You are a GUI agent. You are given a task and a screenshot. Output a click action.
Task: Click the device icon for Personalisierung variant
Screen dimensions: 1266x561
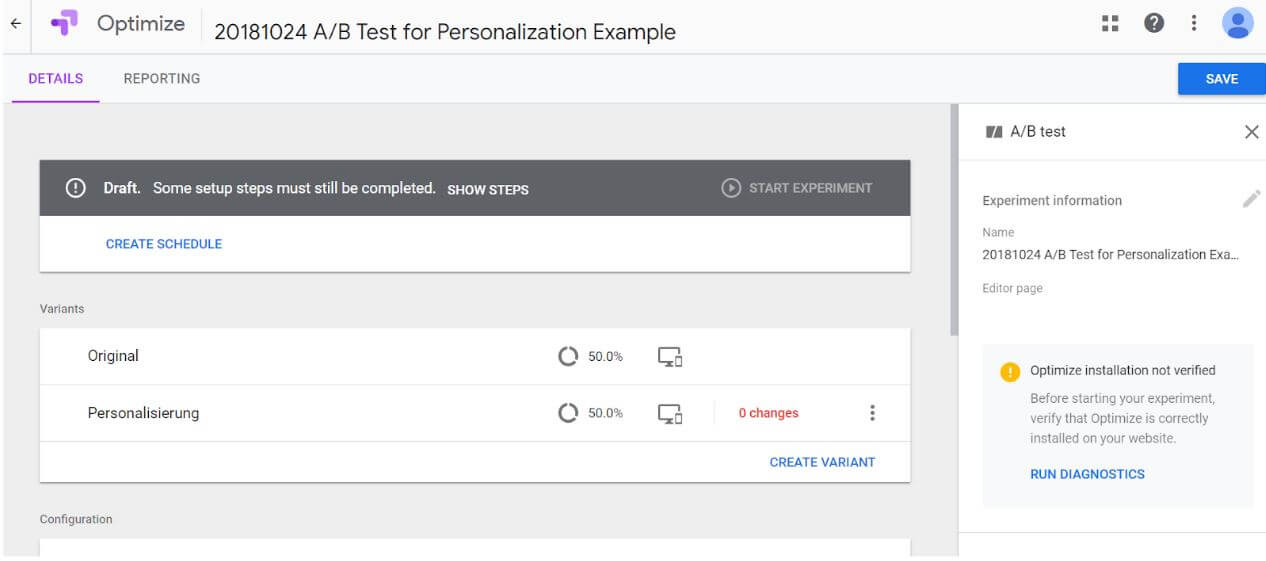pos(670,413)
